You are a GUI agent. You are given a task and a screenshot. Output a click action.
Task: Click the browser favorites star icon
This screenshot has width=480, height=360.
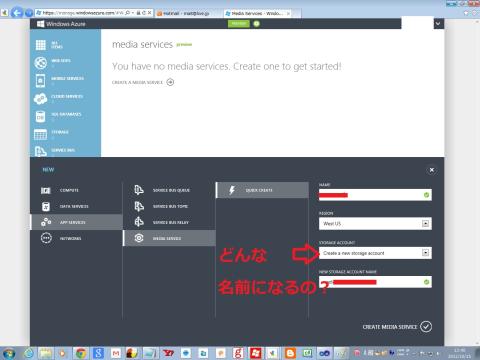pyautogui.click(x=466, y=13)
